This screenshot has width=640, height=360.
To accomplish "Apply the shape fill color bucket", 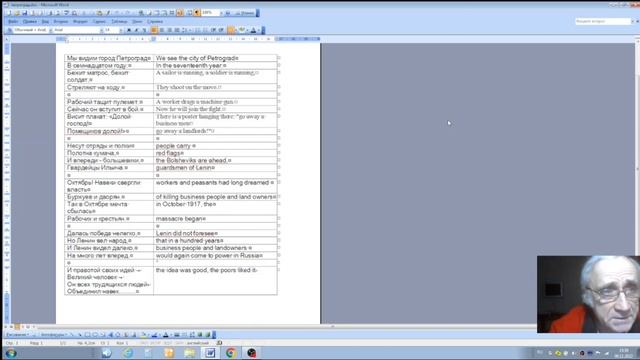I will point(143,335).
